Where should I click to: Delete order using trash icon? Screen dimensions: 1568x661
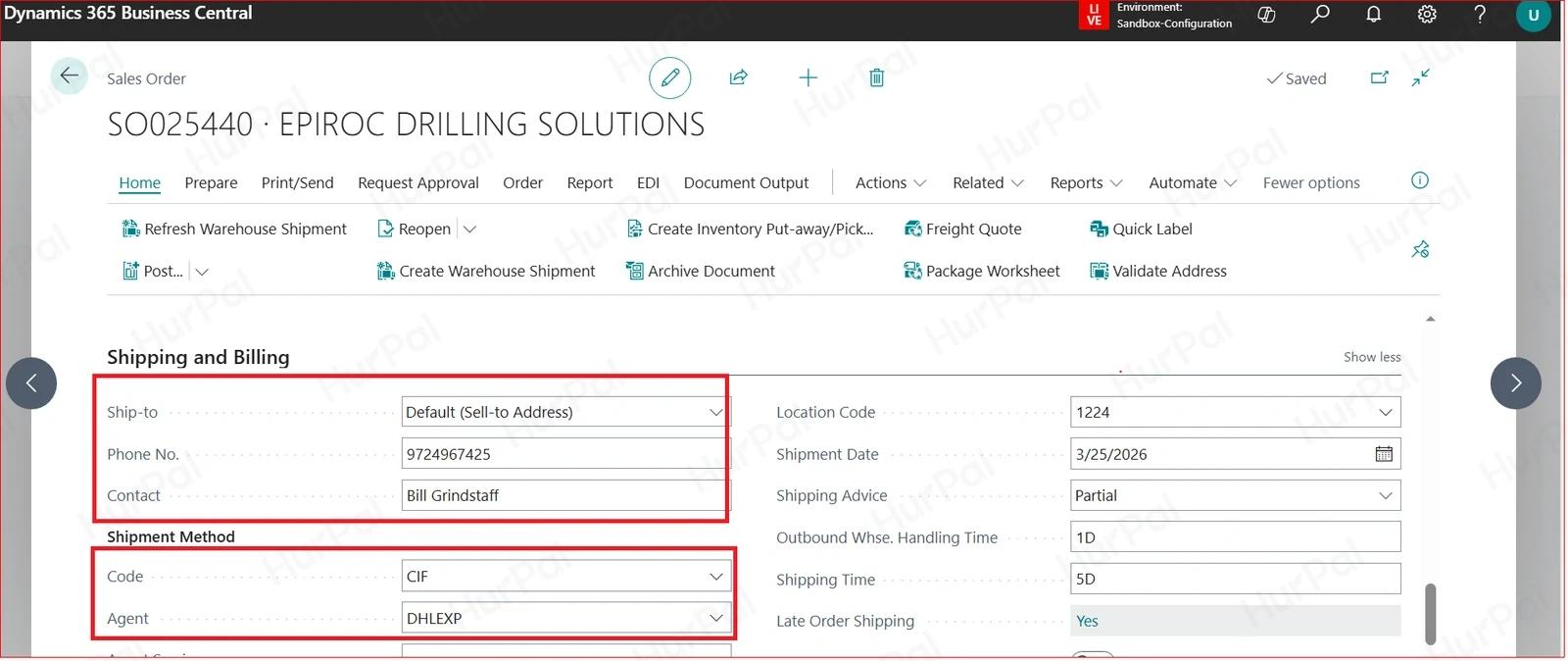tap(877, 77)
